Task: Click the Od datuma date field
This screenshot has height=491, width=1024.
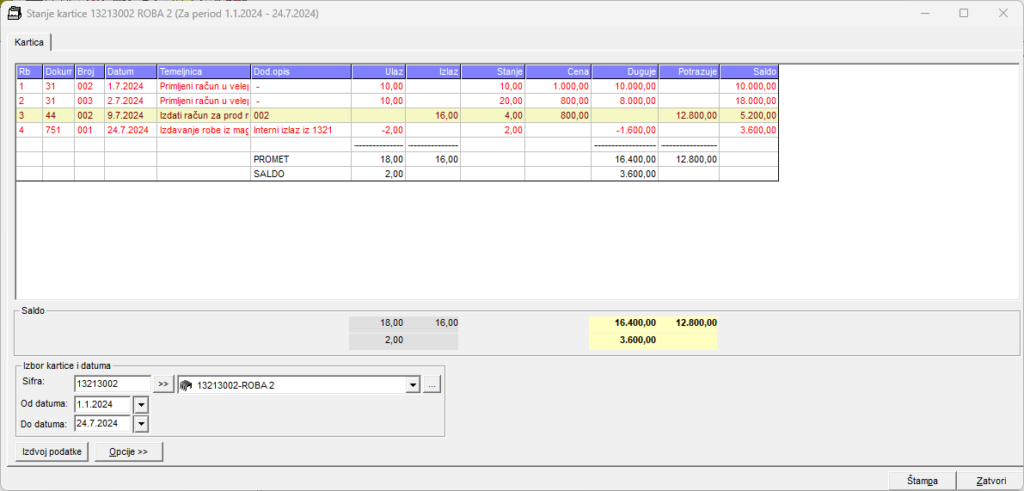Action: [x=102, y=404]
